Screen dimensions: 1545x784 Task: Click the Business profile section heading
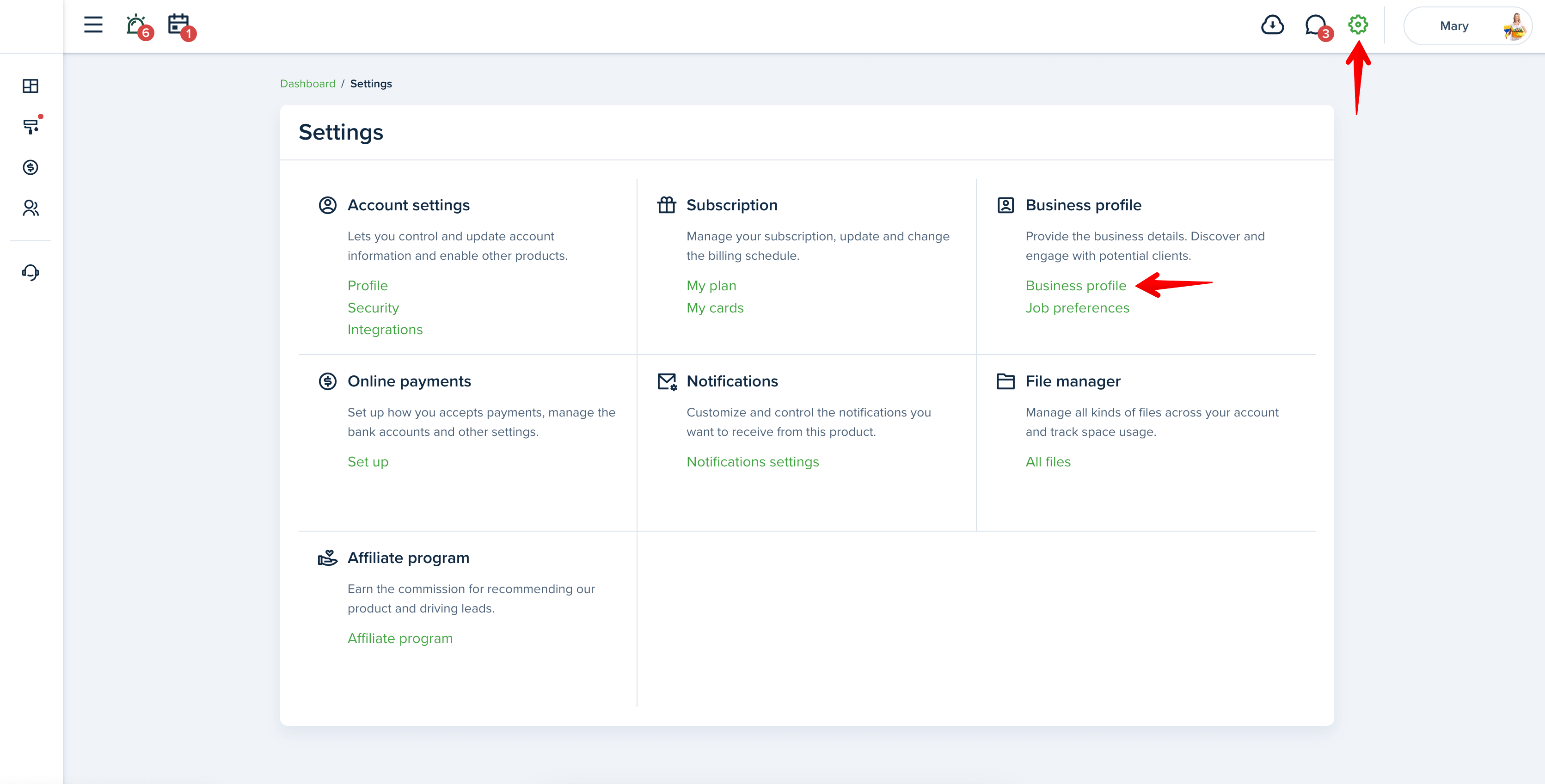(1083, 205)
